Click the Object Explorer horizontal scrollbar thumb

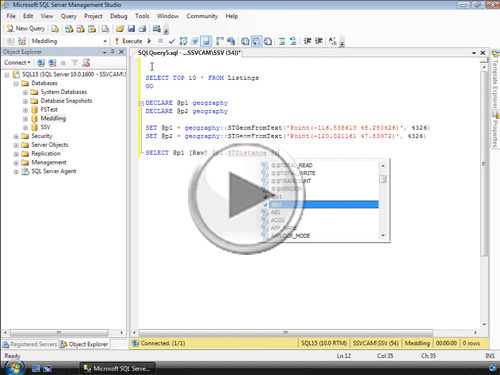coord(59,333)
